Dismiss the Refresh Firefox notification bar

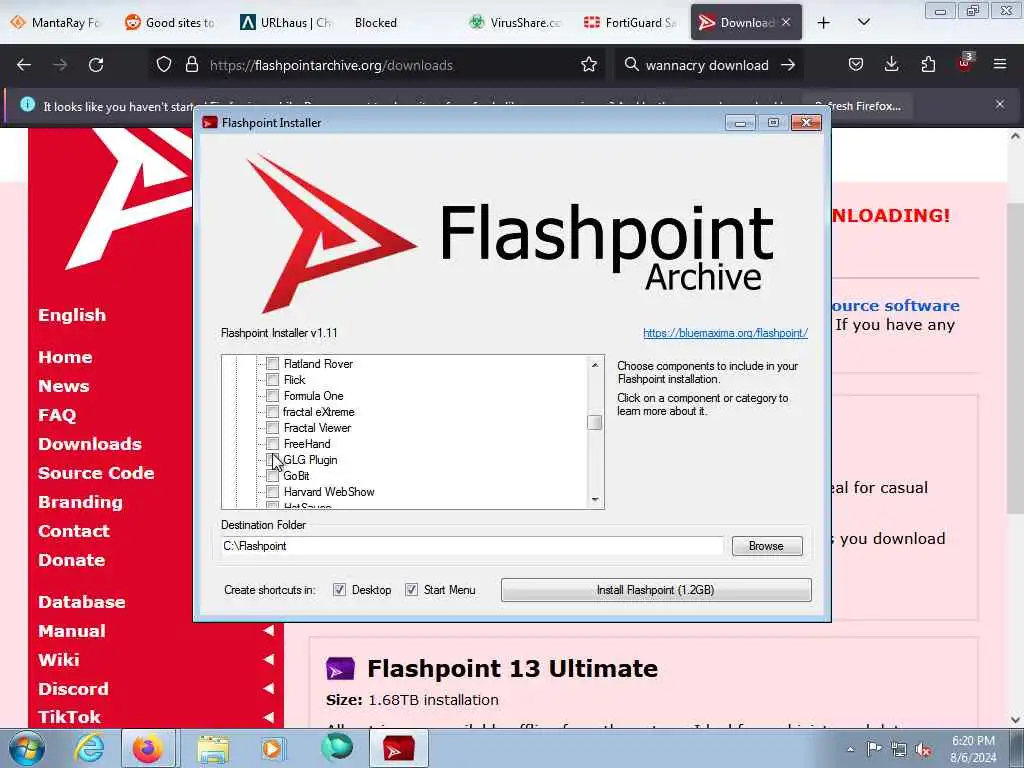pyautogui.click(x=999, y=104)
